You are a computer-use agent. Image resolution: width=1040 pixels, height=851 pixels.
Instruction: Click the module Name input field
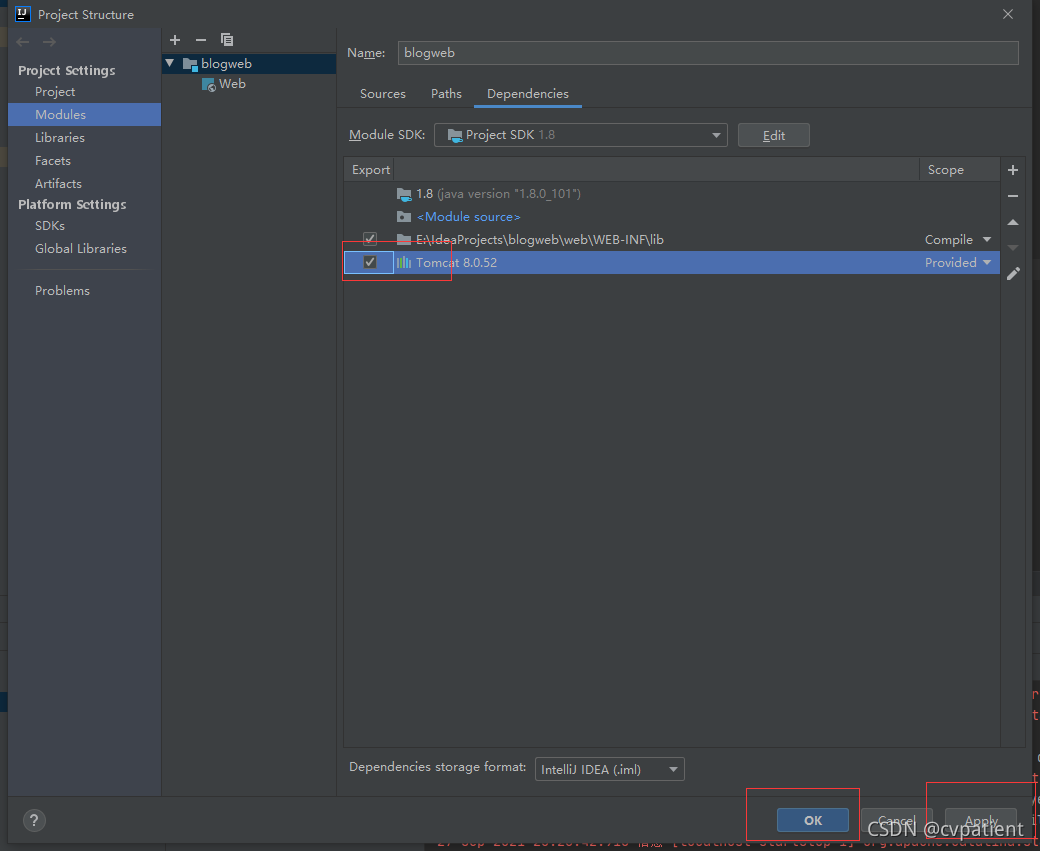708,53
